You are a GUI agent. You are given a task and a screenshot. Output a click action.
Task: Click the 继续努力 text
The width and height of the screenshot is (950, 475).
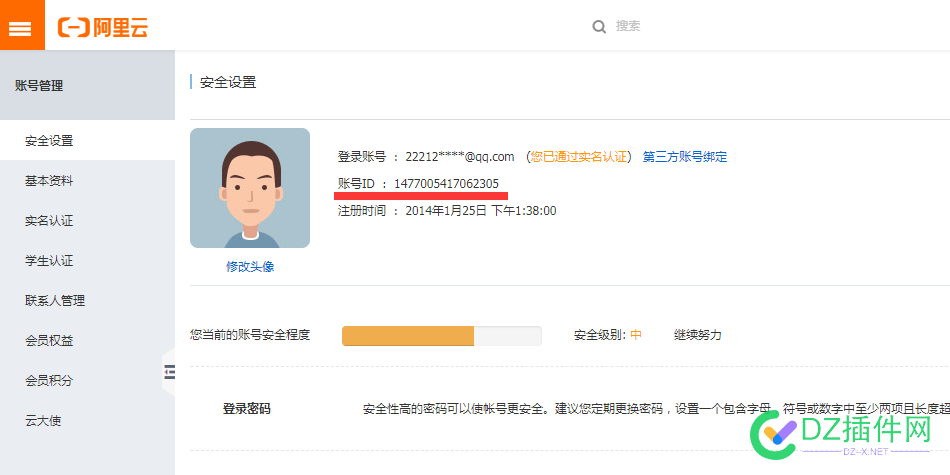click(x=698, y=334)
